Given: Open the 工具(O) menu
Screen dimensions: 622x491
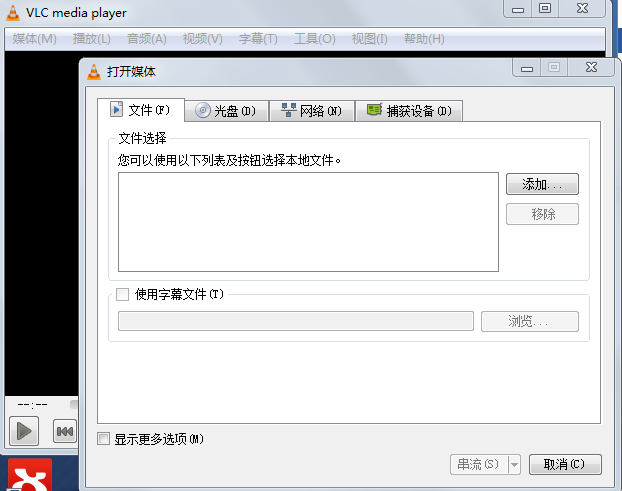Looking at the screenshot, I should point(315,39).
